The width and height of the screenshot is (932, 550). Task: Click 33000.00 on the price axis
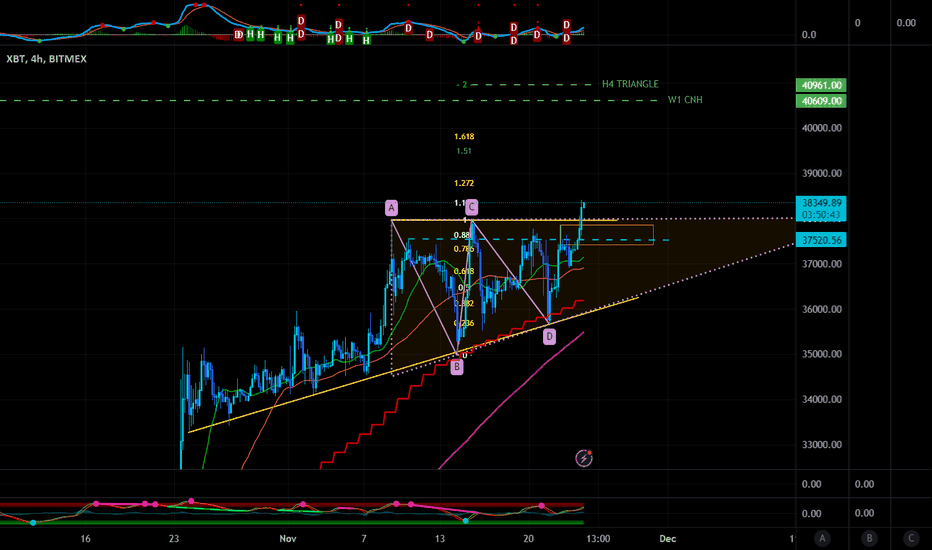822,444
